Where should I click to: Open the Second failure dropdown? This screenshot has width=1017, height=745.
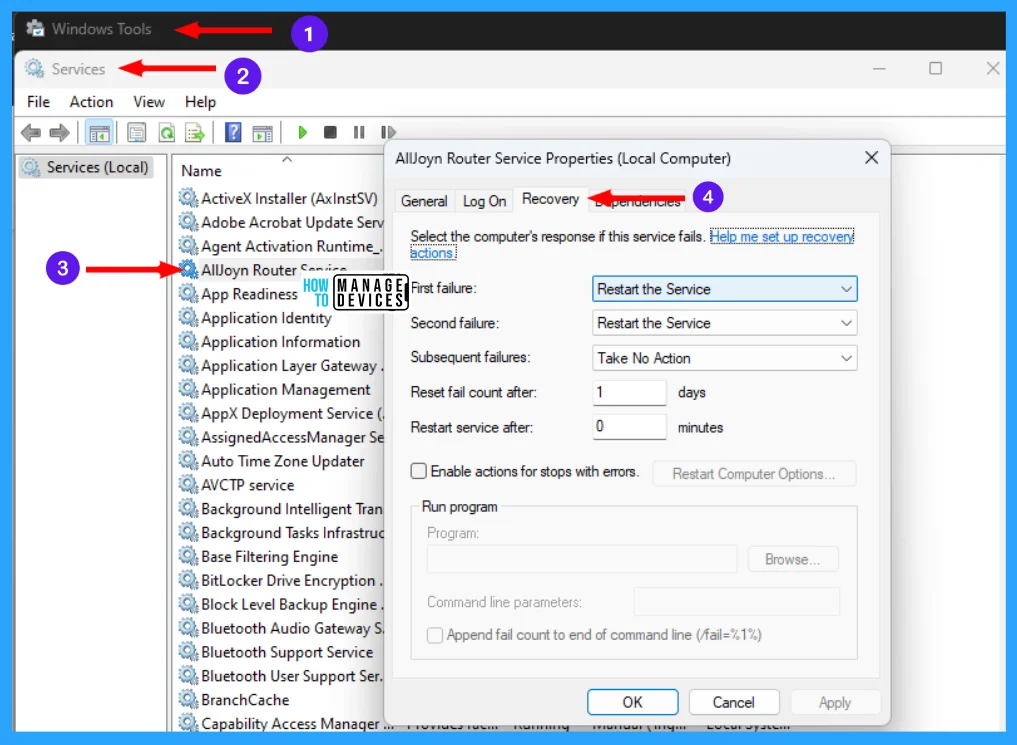[724, 323]
